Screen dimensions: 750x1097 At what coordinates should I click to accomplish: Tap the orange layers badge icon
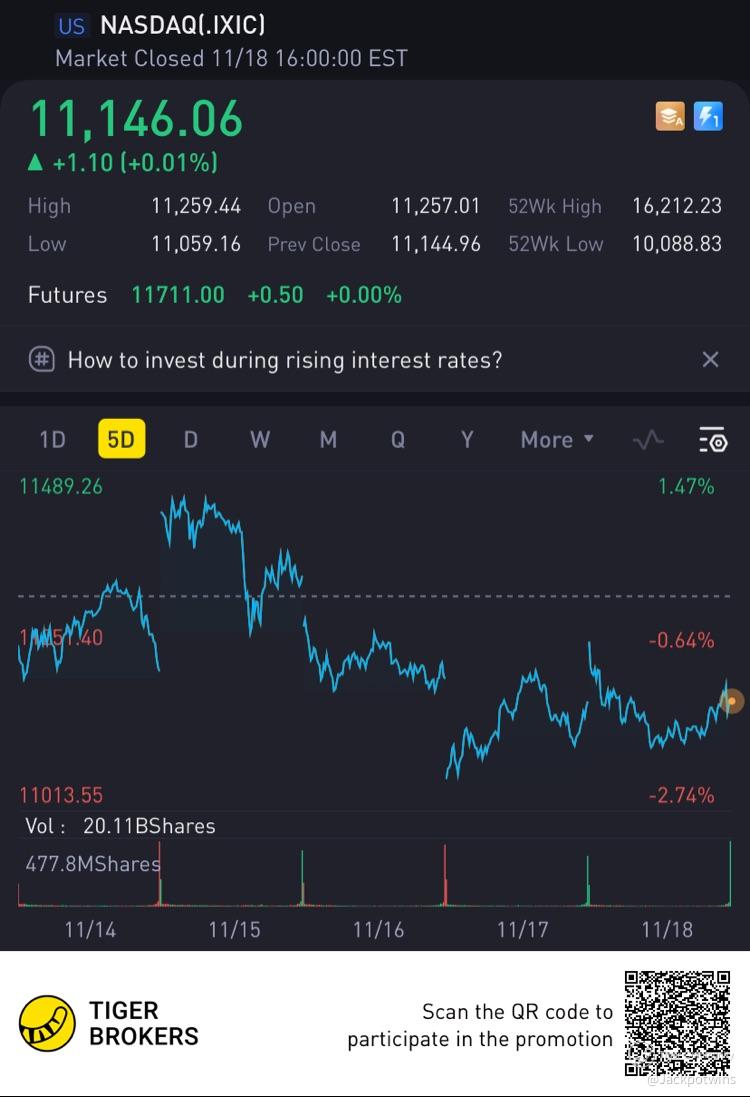[x=670, y=117]
